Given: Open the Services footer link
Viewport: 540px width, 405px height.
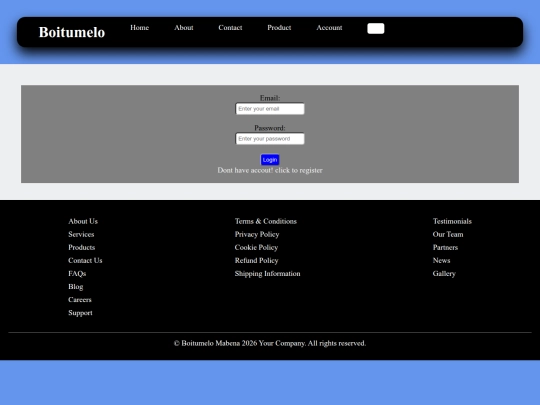Looking at the screenshot, I should [x=81, y=234].
